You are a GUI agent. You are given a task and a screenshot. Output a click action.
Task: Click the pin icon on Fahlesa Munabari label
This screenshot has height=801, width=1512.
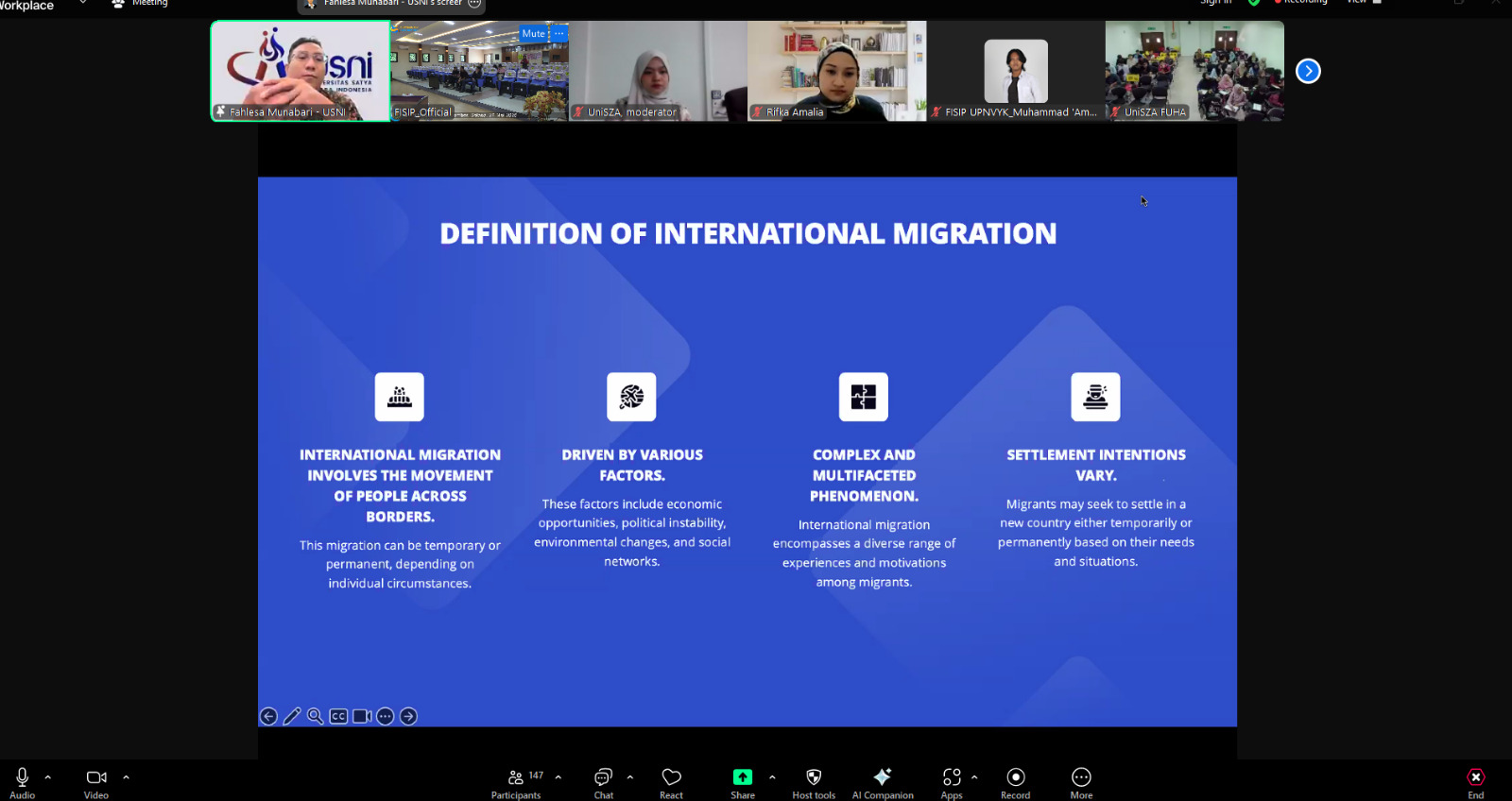pyautogui.click(x=220, y=111)
